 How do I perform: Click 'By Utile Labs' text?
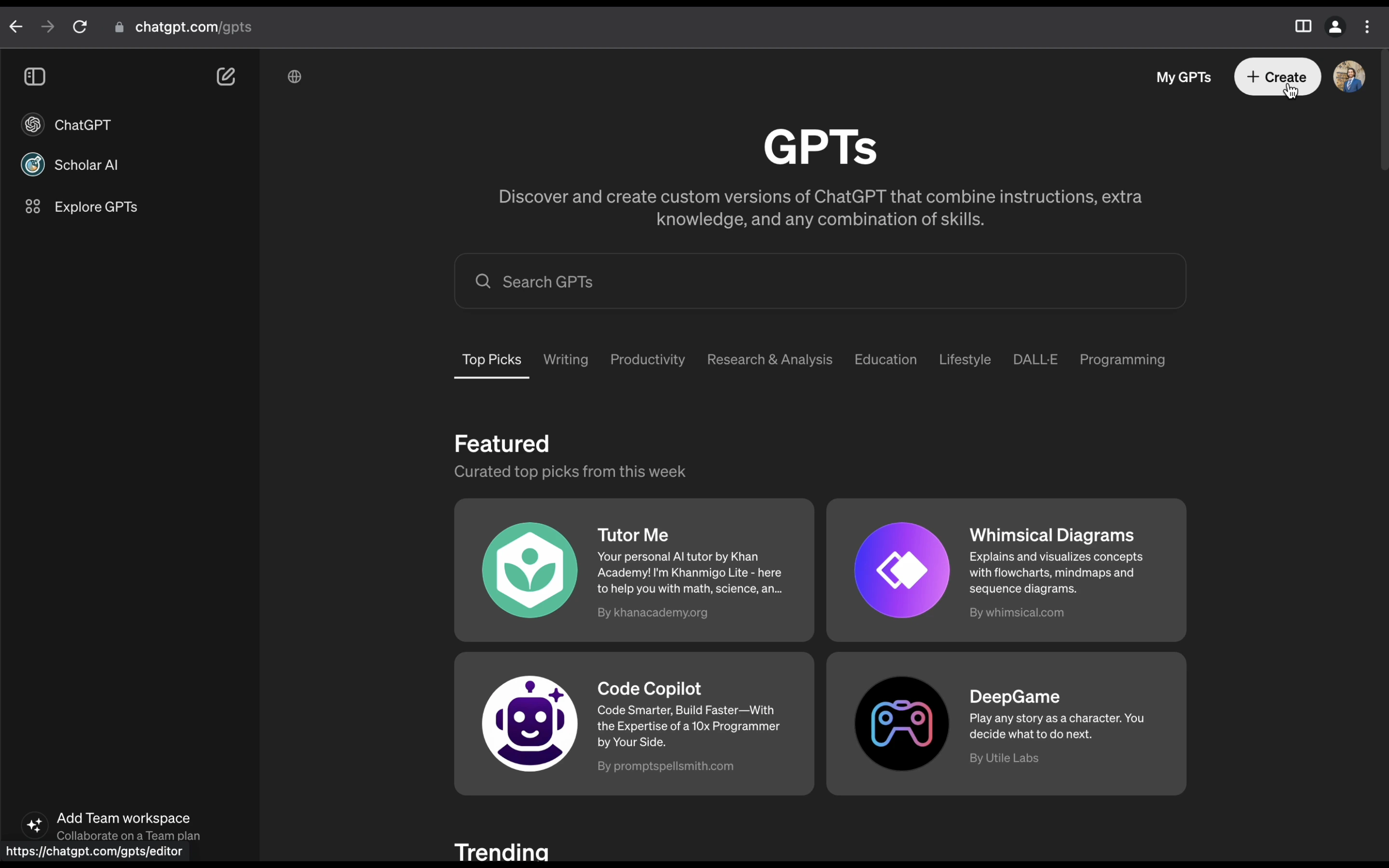coord(1004,758)
